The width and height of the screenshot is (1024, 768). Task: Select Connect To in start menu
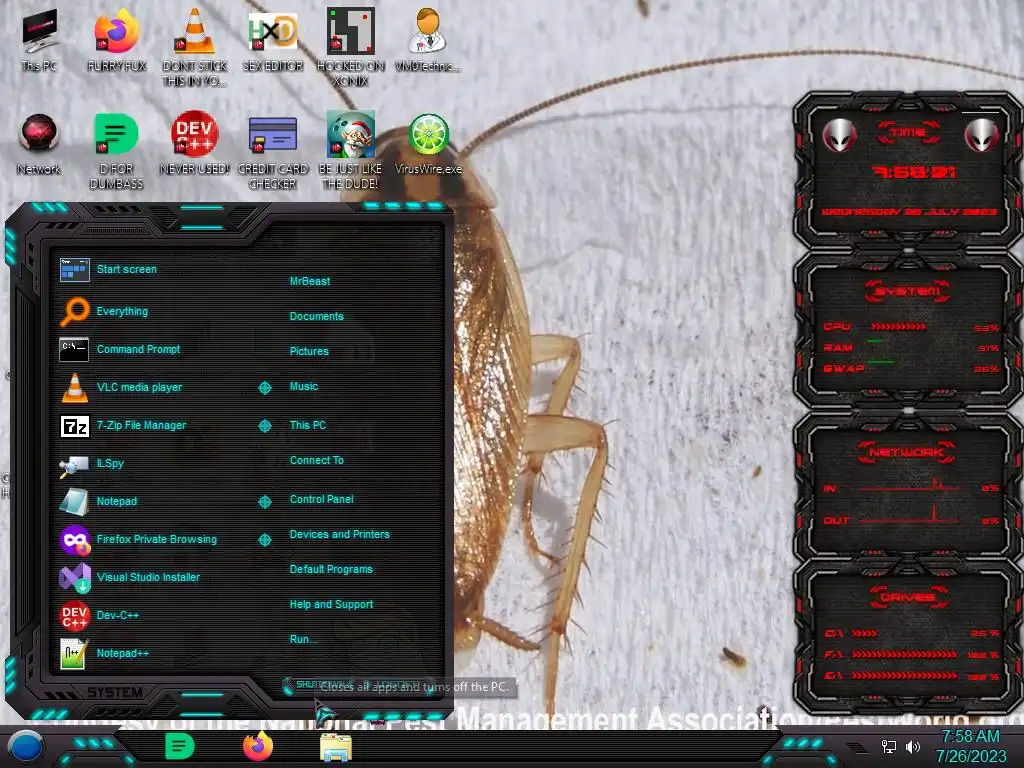(317, 460)
